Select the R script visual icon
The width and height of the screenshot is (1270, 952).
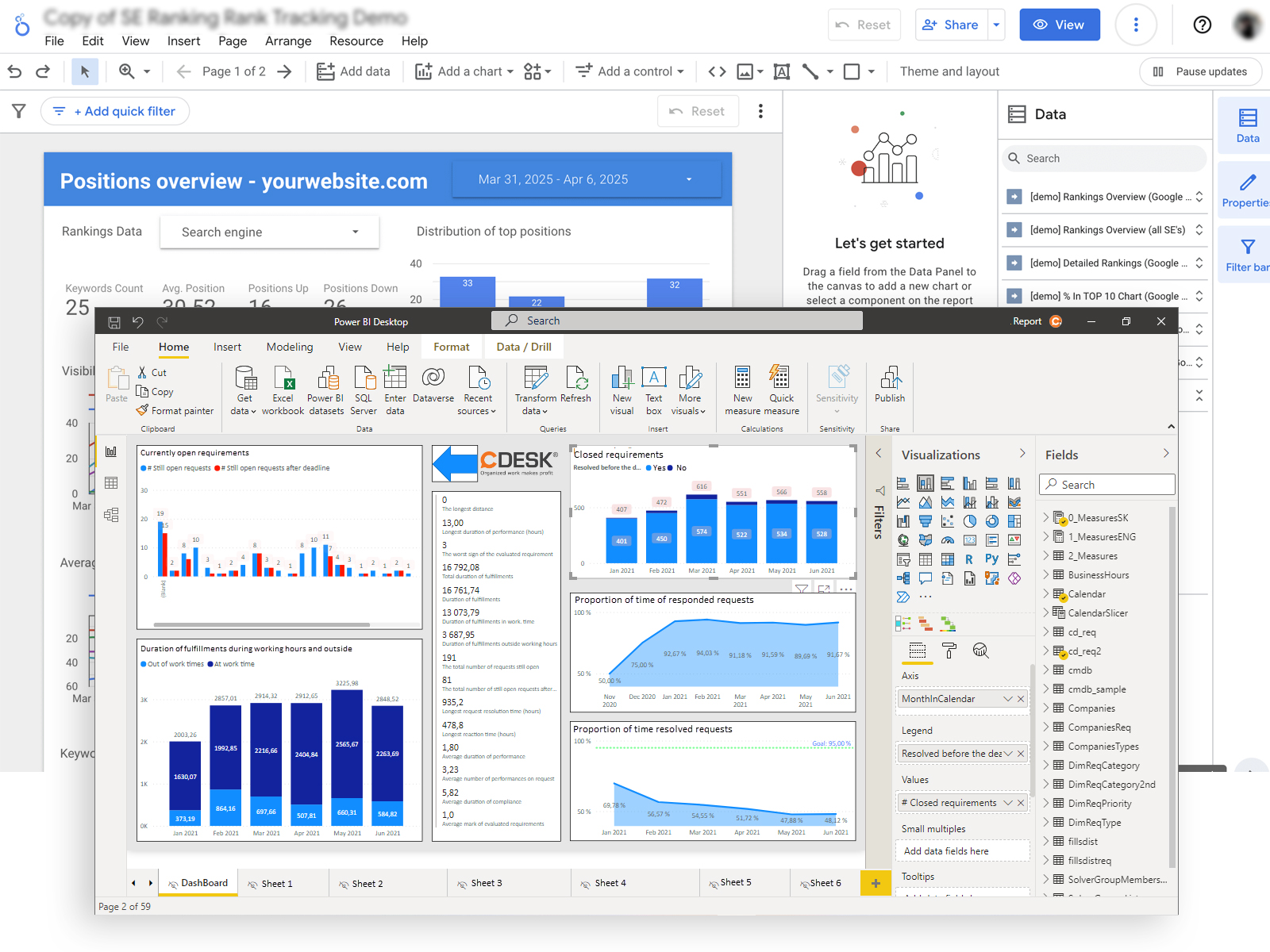968,559
